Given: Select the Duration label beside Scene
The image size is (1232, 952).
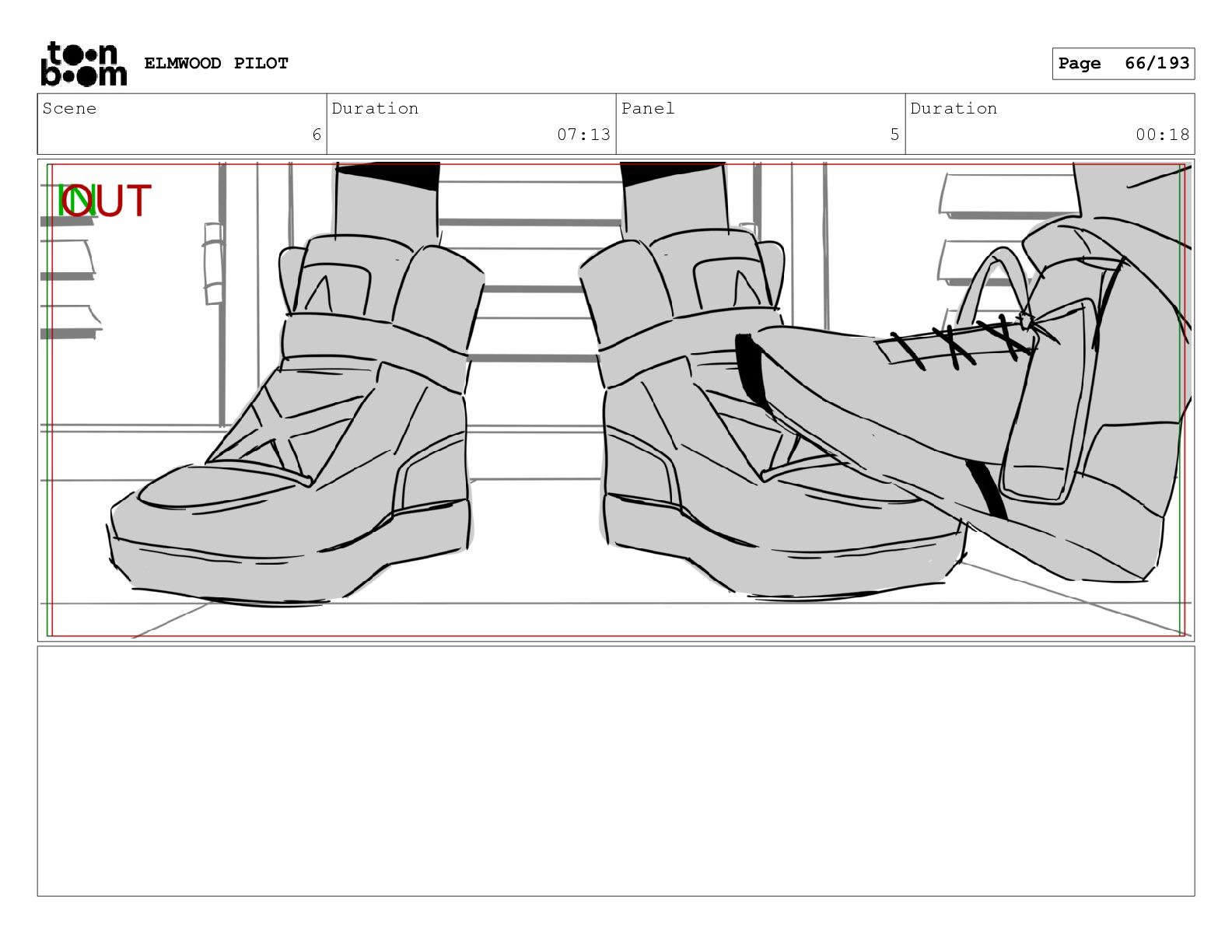Looking at the screenshot, I should [375, 108].
